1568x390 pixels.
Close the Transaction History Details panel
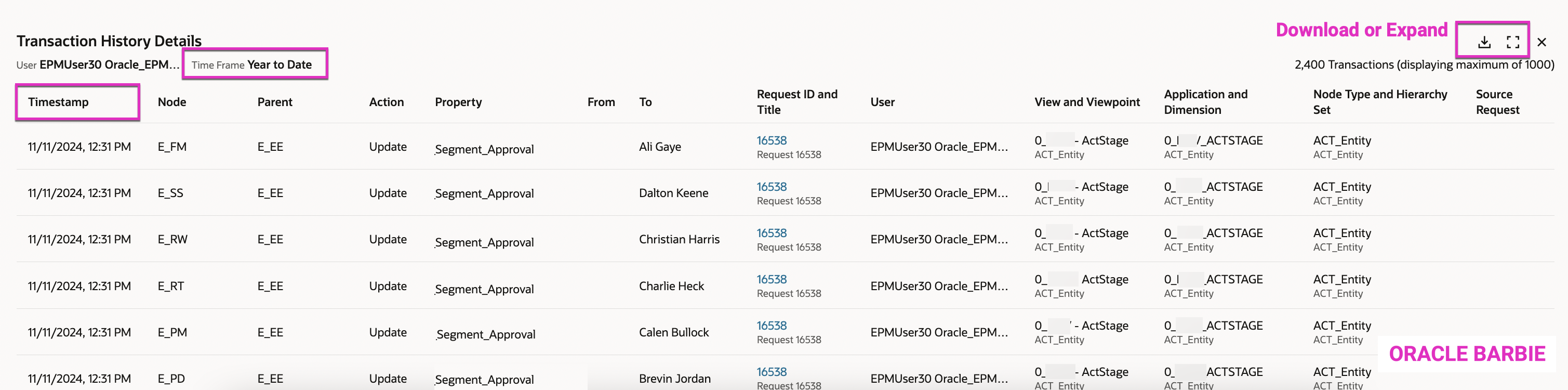click(x=1541, y=42)
